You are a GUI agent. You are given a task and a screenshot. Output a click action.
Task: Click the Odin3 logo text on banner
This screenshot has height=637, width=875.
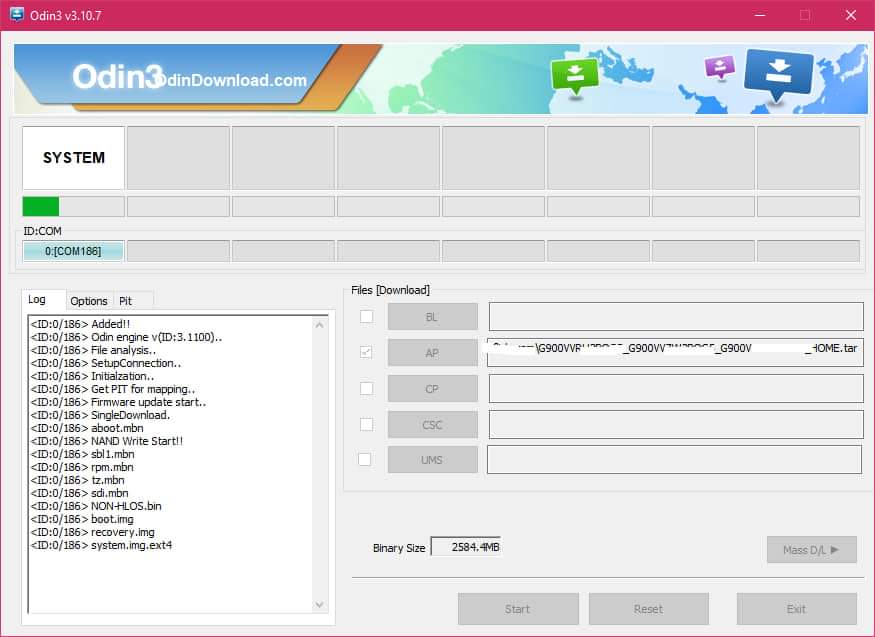point(117,76)
